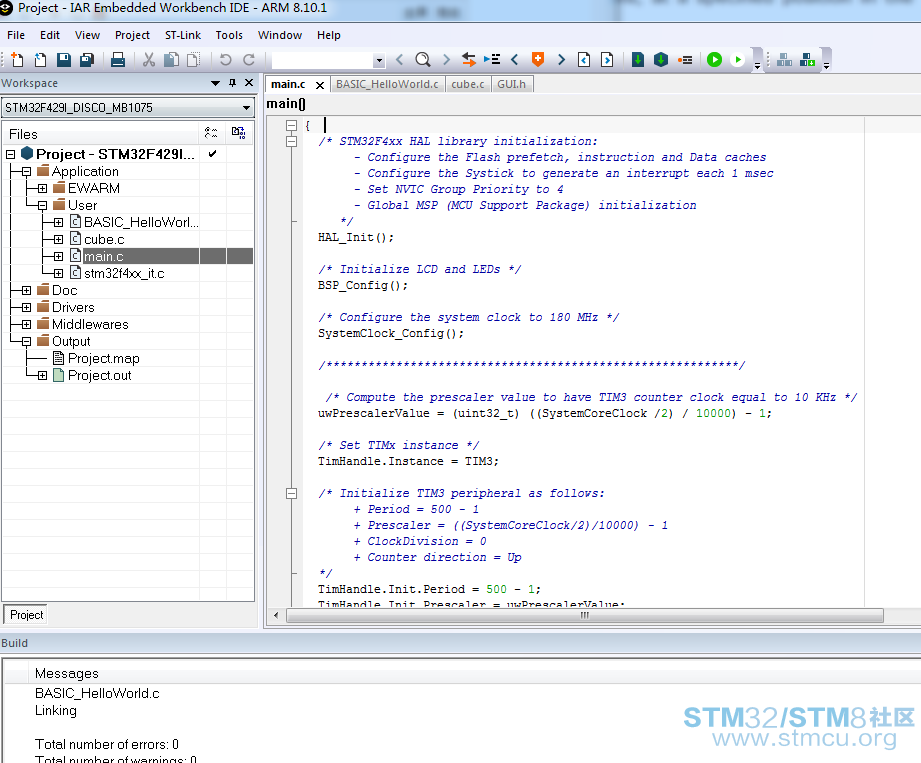Collapse the Output folder
This screenshot has height=763, width=921.
(x=26, y=342)
